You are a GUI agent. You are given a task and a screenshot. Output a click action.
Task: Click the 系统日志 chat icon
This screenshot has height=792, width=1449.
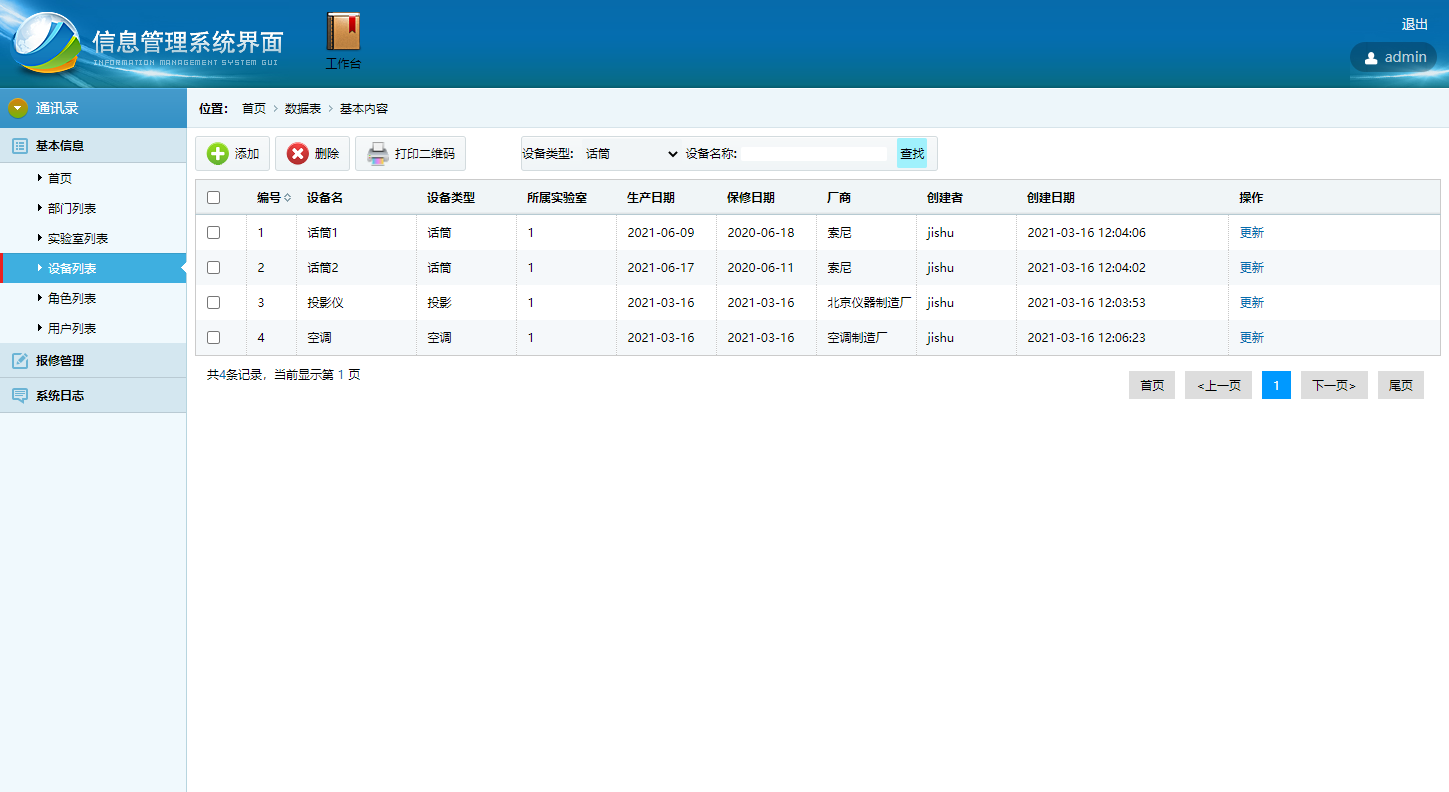tap(19, 396)
